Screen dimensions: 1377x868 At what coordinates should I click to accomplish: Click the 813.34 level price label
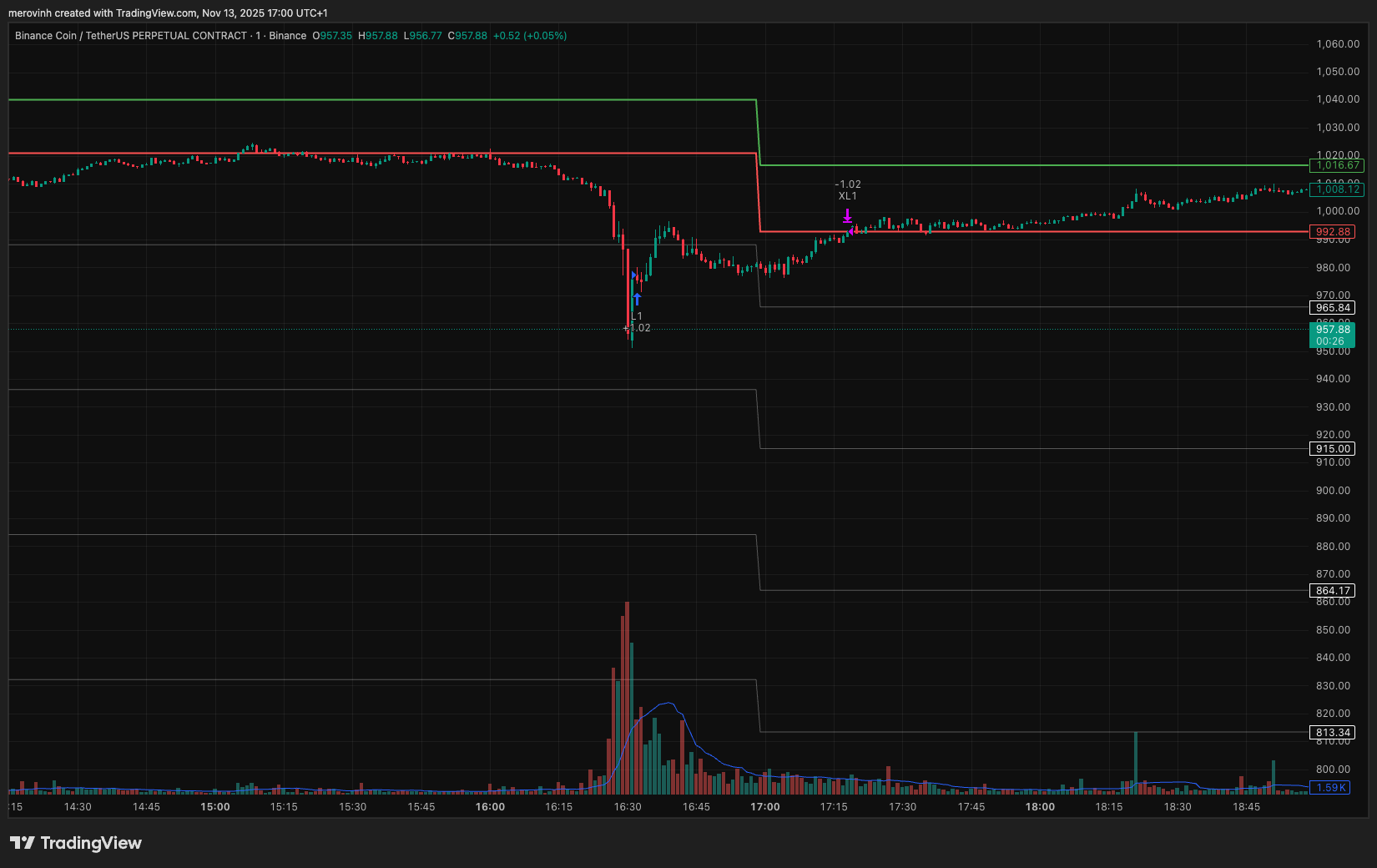[x=1333, y=733]
